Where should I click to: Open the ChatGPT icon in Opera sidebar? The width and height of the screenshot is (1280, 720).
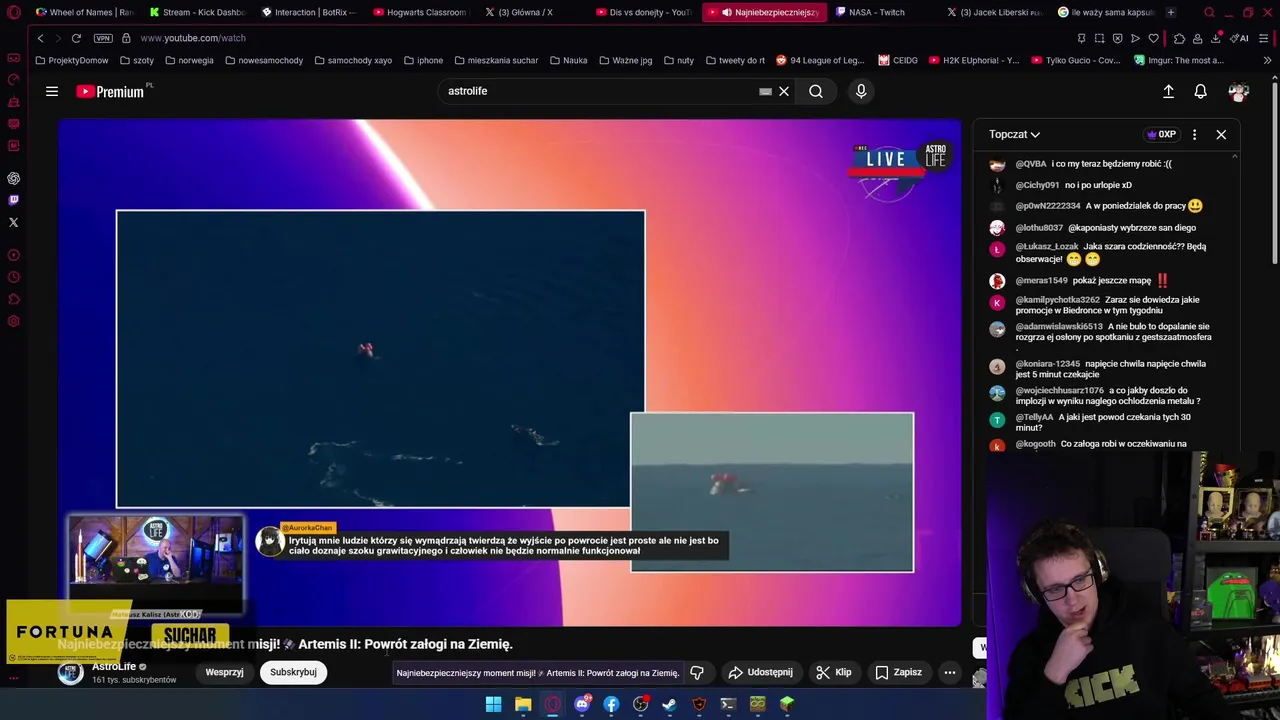coord(13,178)
